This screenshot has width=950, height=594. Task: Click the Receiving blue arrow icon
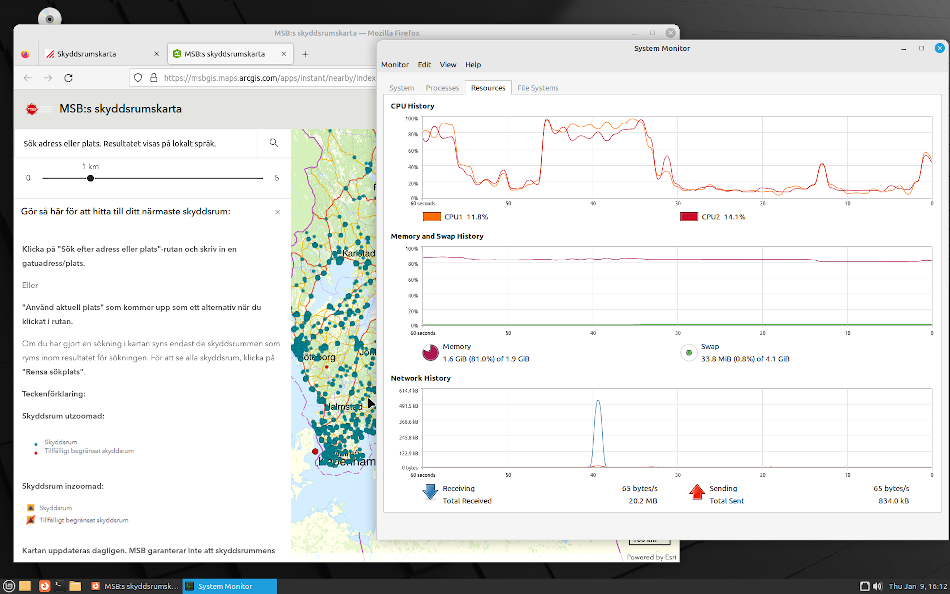pos(430,491)
